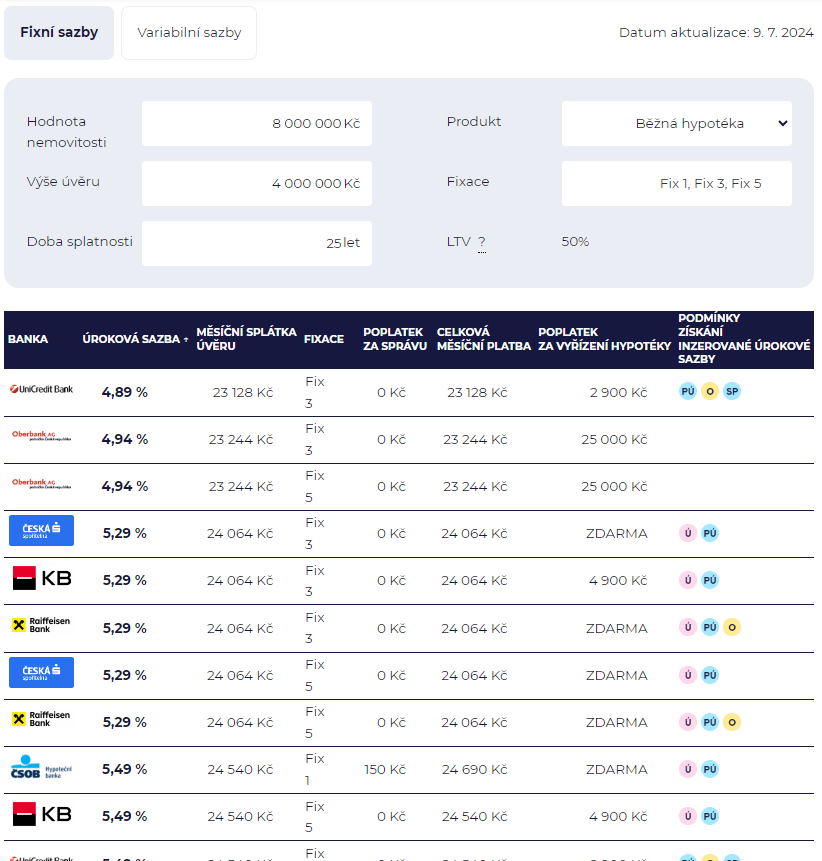822x861 pixels.
Task: Open the Fixace selector with Fix 1, Fix 3, Fix 5
Action: [676, 183]
